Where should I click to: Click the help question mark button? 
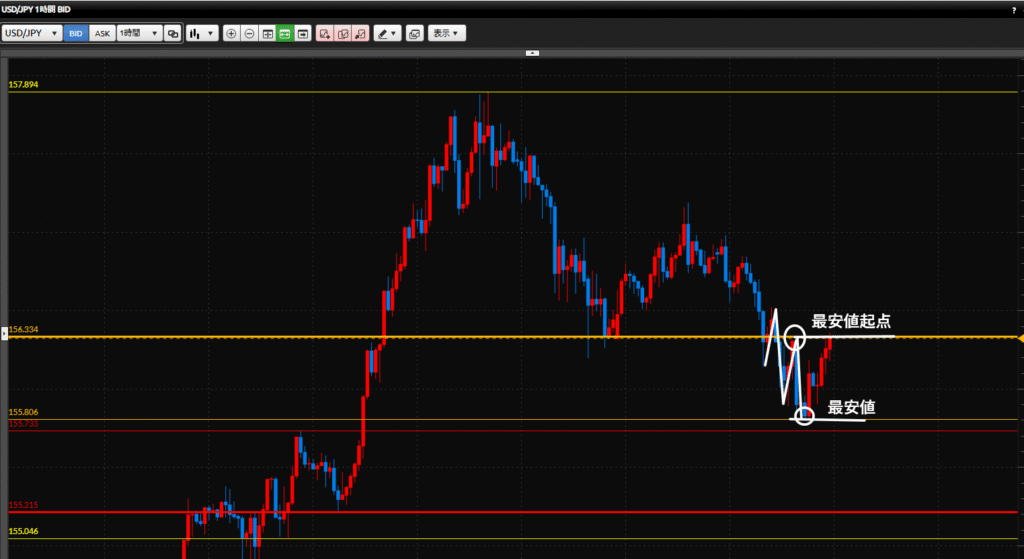1014,9
